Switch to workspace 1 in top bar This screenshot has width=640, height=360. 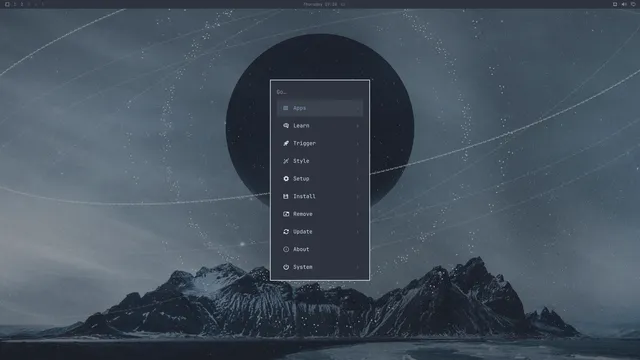point(15,4)
